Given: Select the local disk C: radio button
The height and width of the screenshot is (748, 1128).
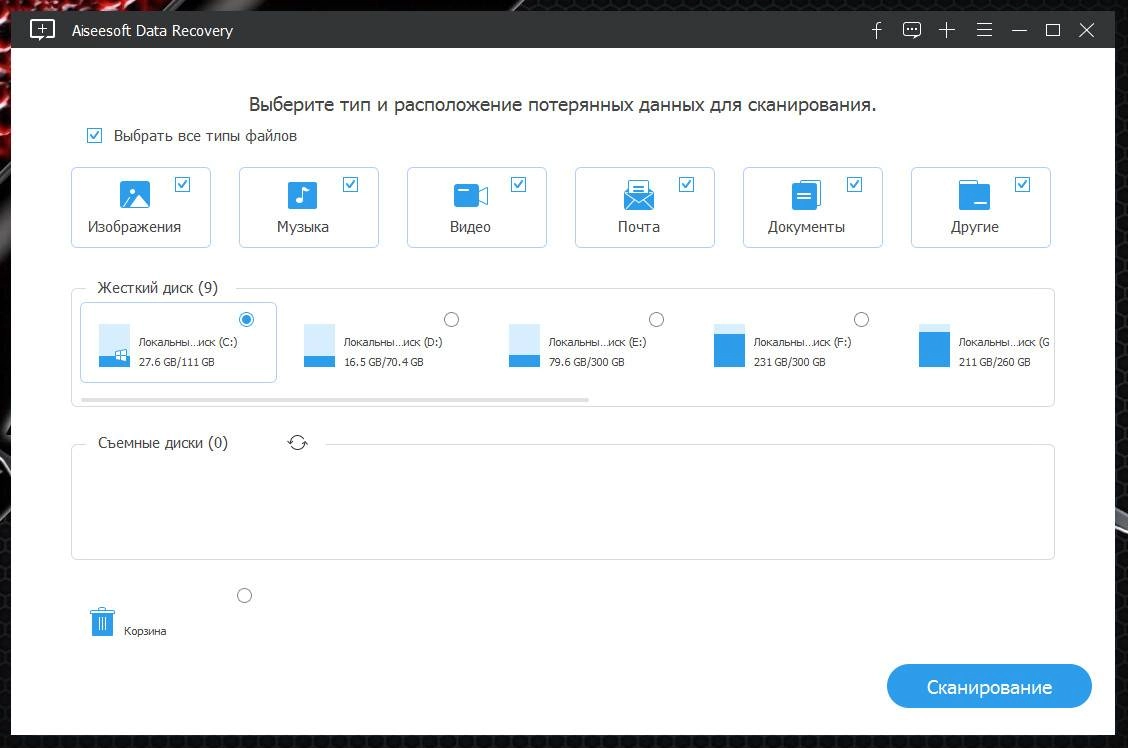Looking at the screenshot, I should (246, 319).
